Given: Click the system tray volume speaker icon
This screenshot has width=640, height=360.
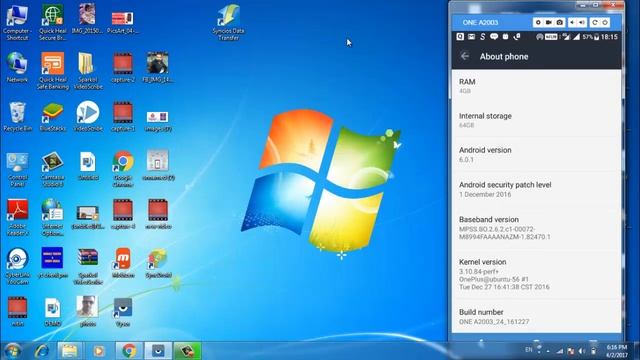Looking at the screenshot, I should pos(582,351).
